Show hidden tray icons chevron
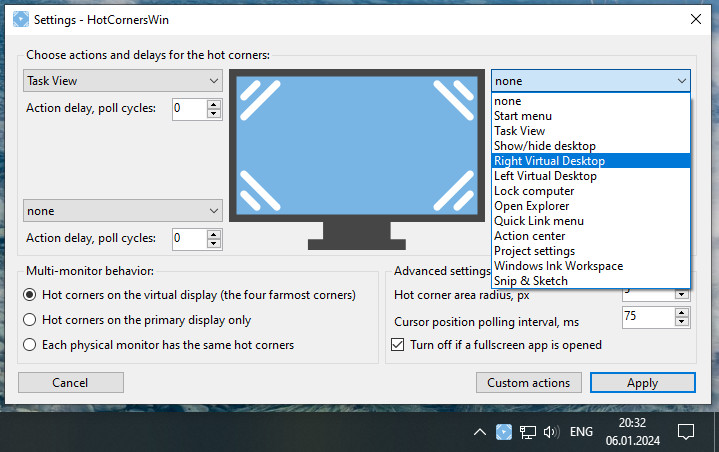Screen dimensions: 719x452 click(x=480, y=432)
